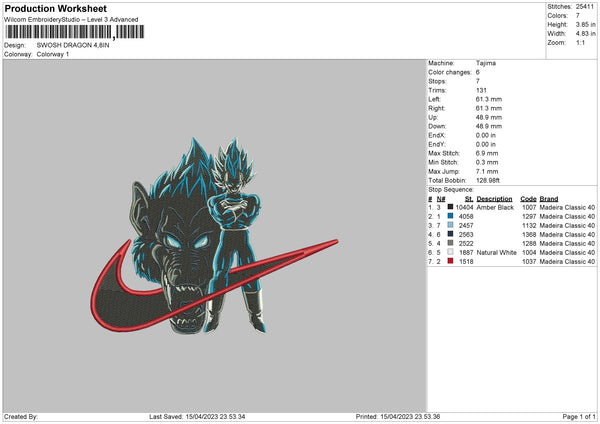Click the Zoom value 1:1
The width and height of the screenshot is (600, 424).
click(580, 42)
